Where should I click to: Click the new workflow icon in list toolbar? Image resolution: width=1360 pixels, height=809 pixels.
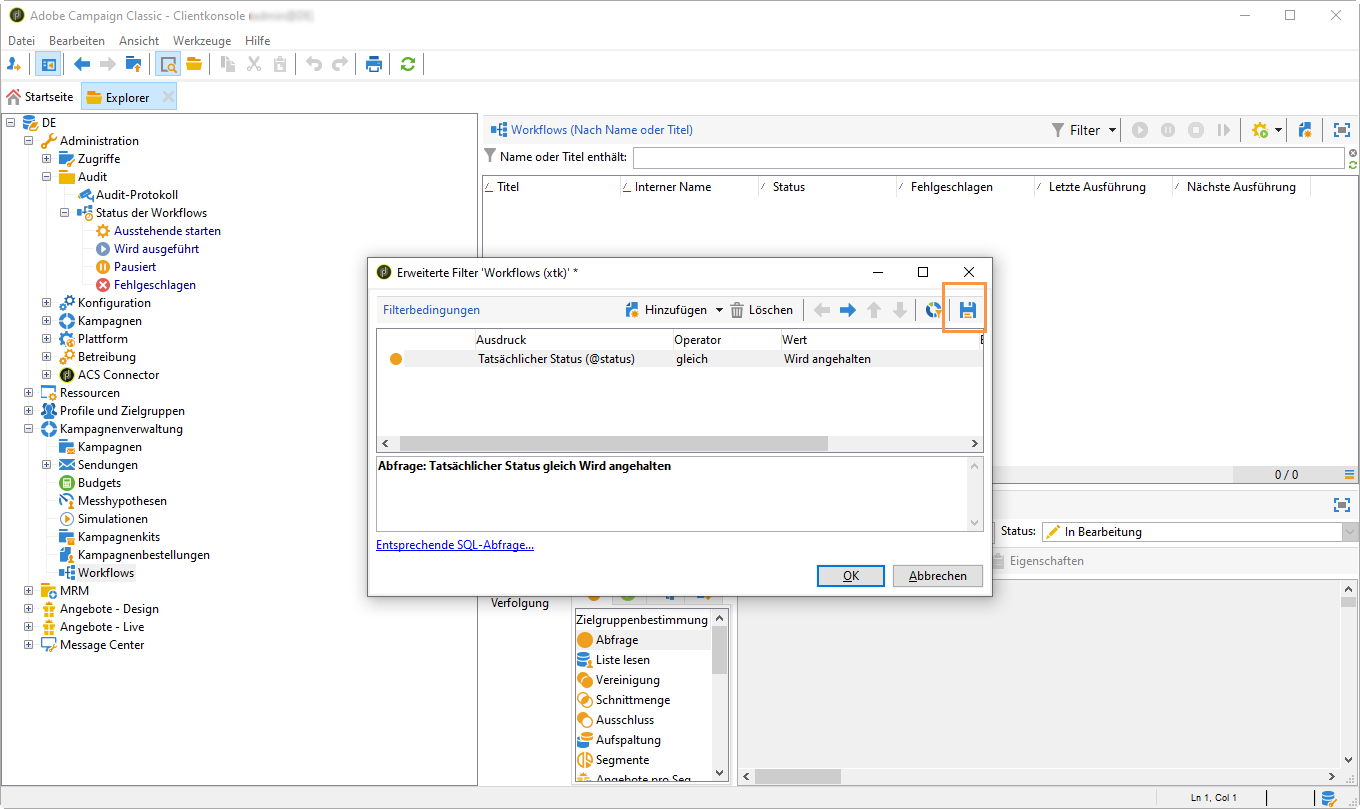click(x=1304, y=130)
